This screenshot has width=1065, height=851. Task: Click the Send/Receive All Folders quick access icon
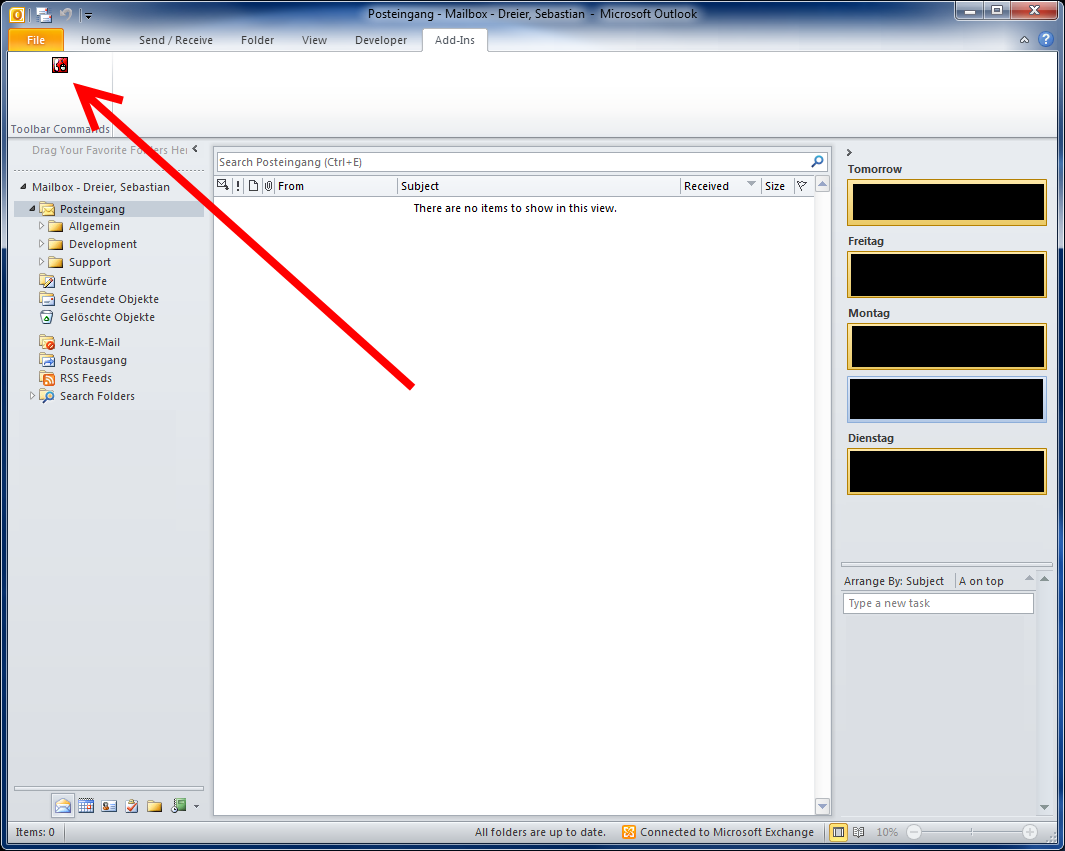coord(44,14)
